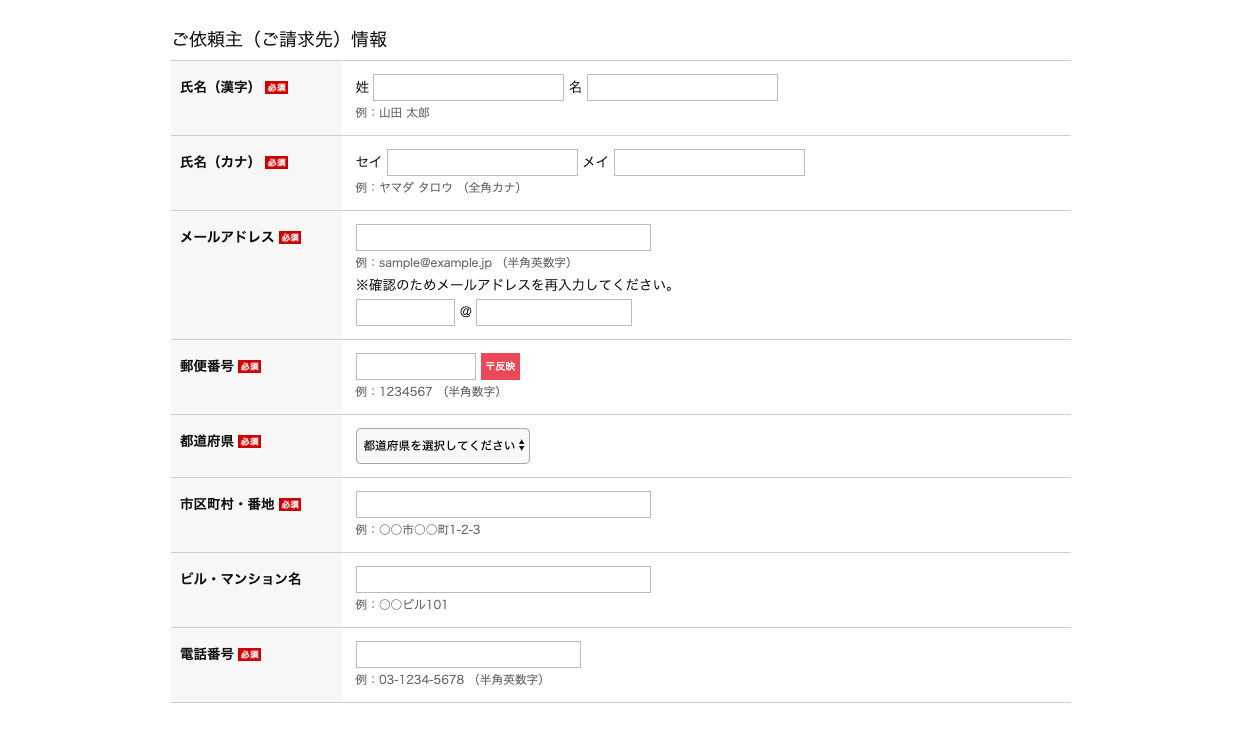This screenshot has width=1242, height=733.
Task: Click the 必須 badge beside 氏名(カナ)
Action: pos(276,163)
